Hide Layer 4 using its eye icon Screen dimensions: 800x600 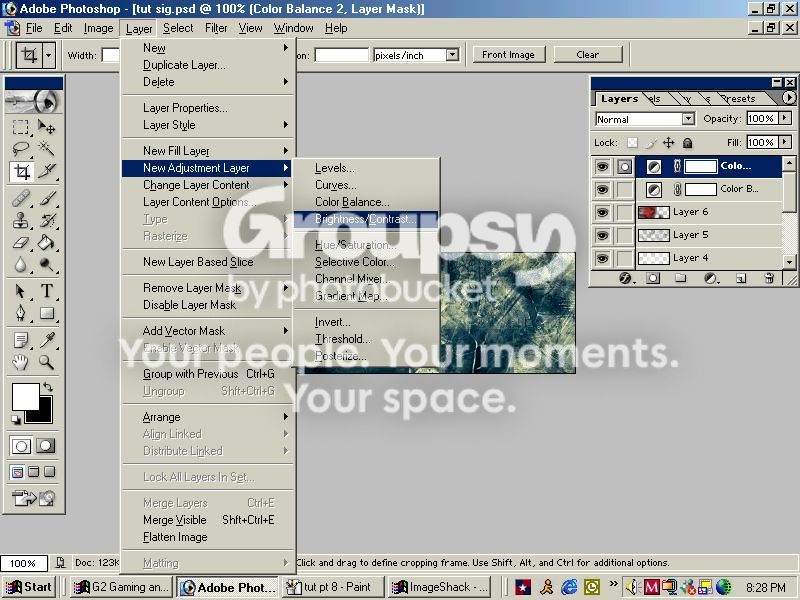pyautogui.click(x=603, y=258)
